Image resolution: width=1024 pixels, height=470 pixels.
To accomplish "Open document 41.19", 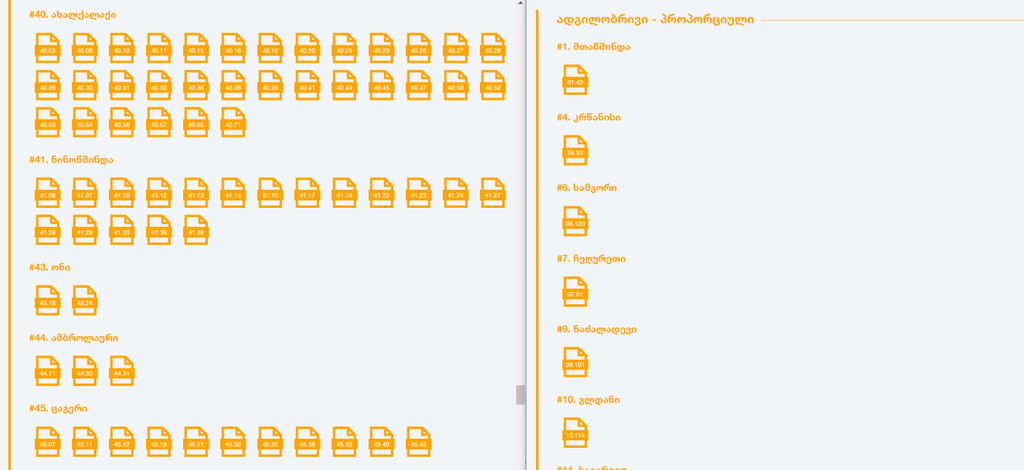I will pos(345,193).
